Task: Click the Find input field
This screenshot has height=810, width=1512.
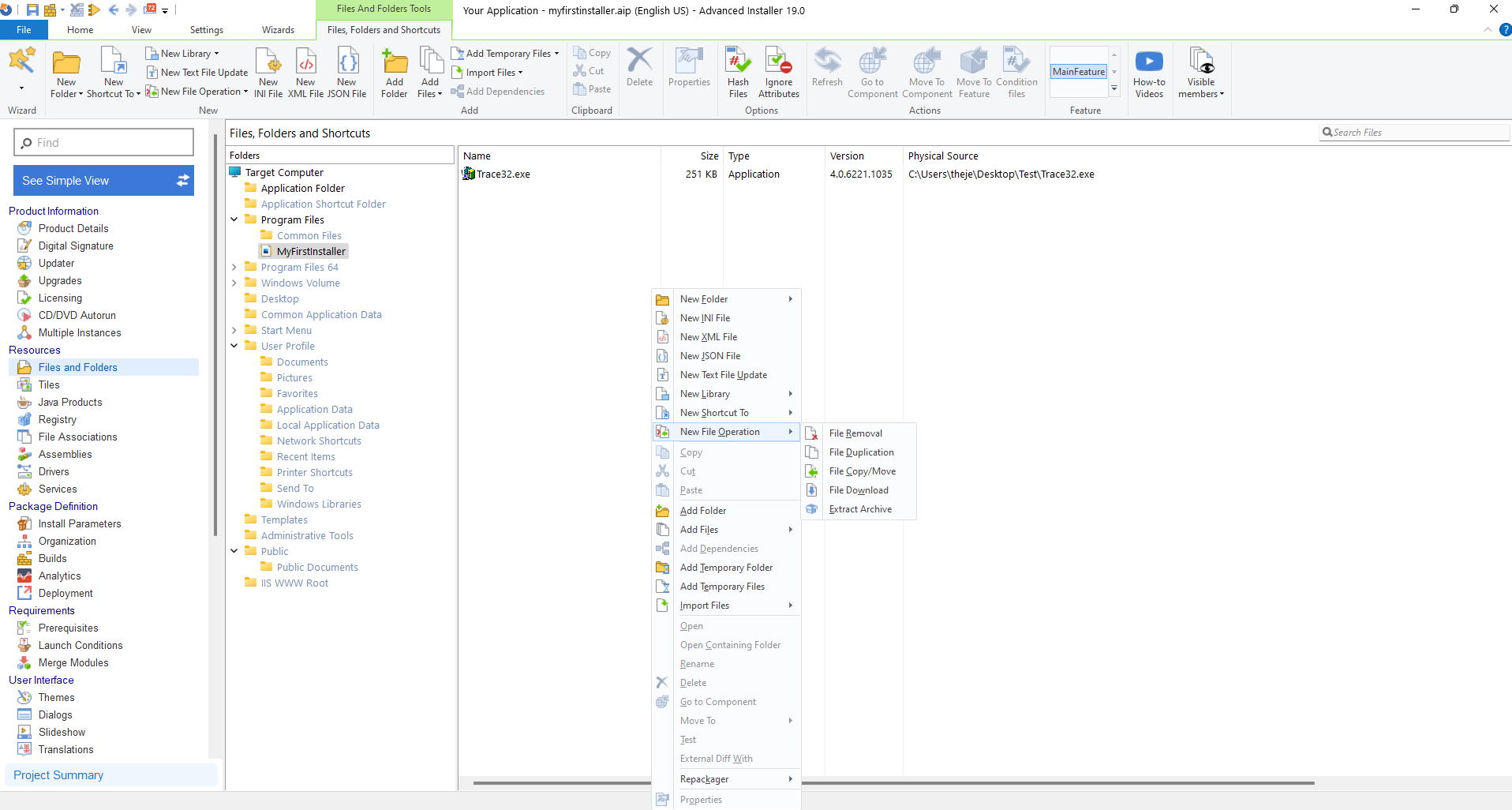Action: [x=103, y=142]
